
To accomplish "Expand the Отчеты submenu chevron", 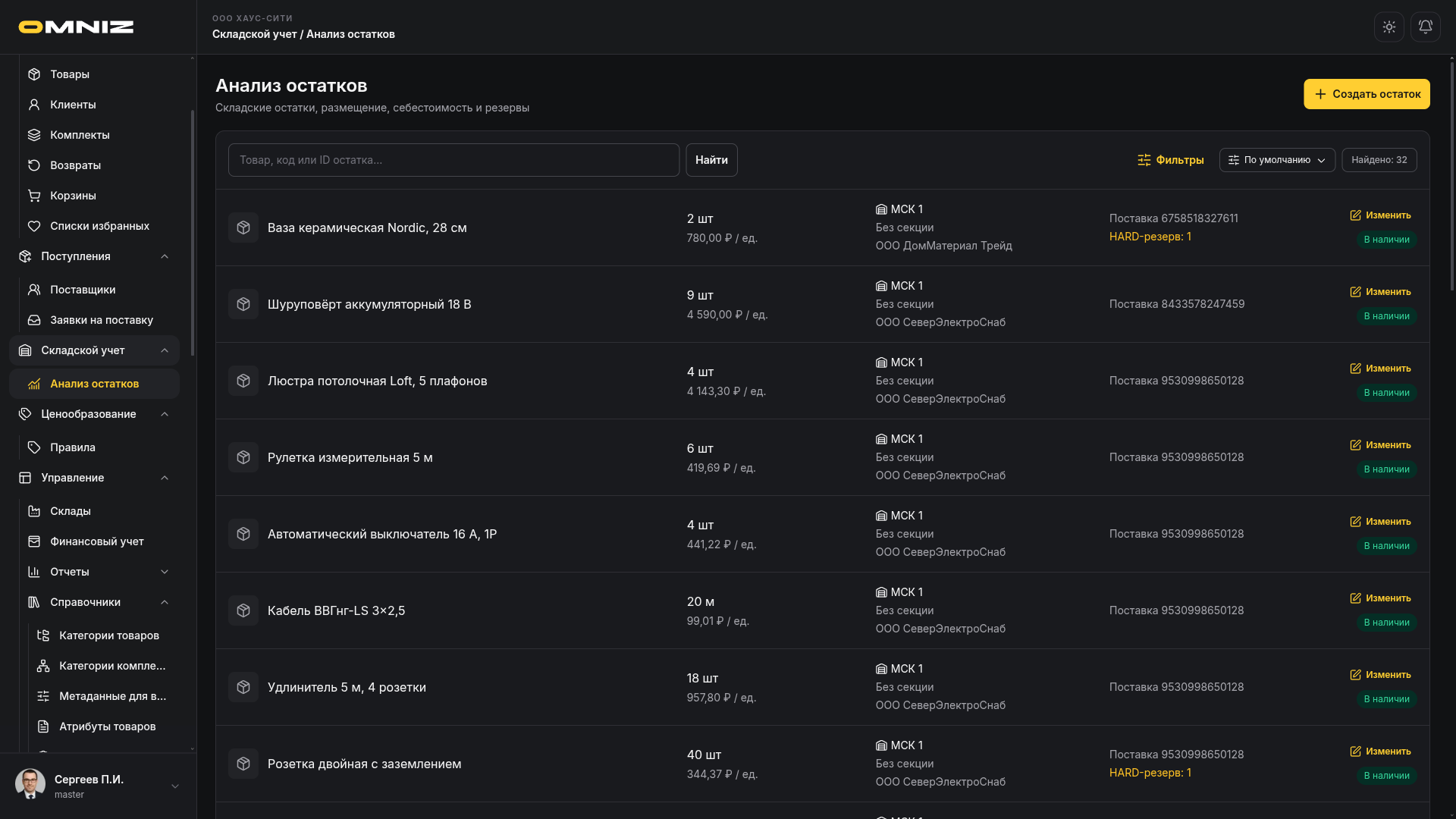I will [165, 572].
